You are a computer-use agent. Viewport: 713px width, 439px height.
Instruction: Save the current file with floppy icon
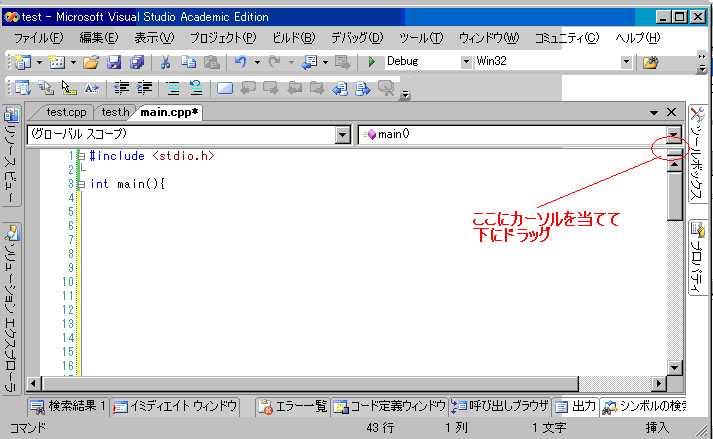point(113,62)
